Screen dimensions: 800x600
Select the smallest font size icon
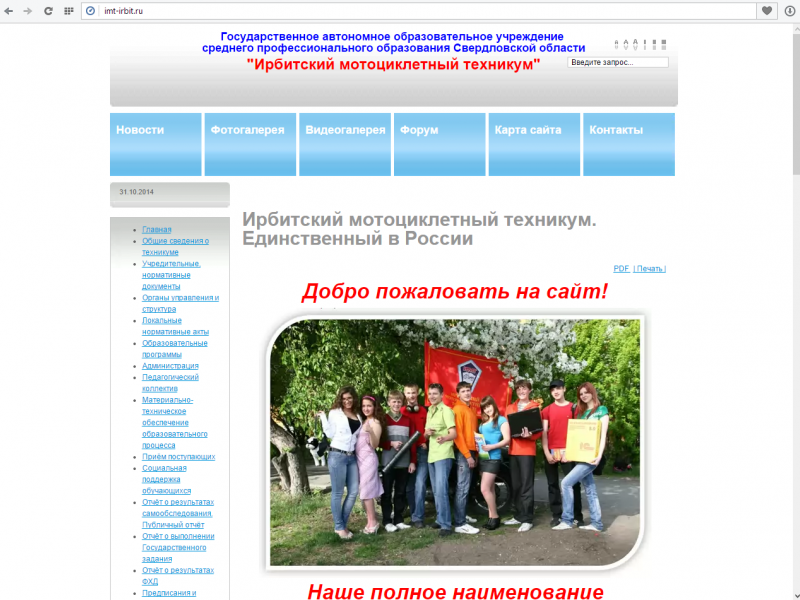pos(617,42)
